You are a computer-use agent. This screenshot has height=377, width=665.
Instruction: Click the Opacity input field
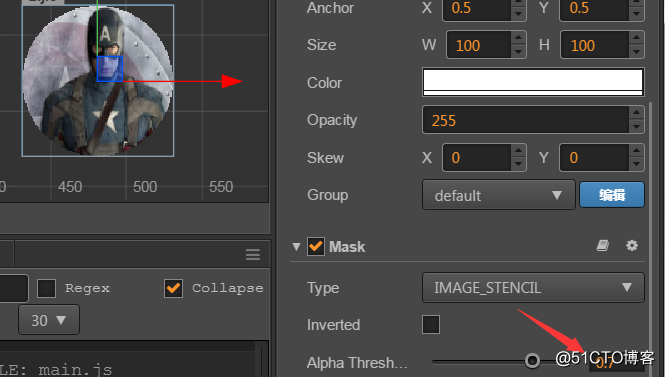pyautogui.click(x=525, y=120)
